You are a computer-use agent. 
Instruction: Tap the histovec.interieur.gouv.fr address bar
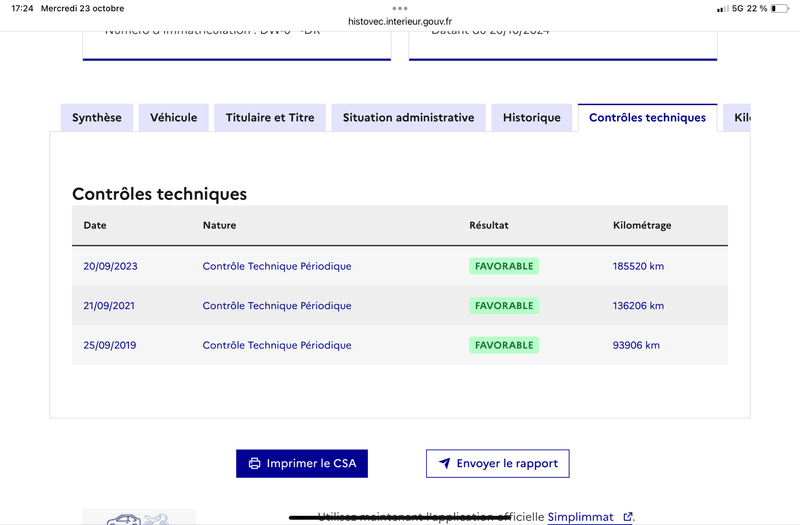[400, 21]
